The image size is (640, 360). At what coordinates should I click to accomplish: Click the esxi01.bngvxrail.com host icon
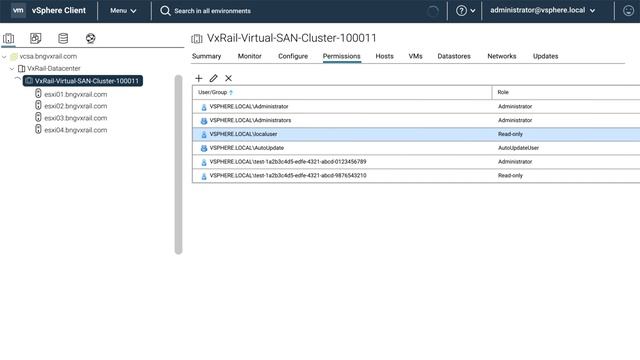38,93
